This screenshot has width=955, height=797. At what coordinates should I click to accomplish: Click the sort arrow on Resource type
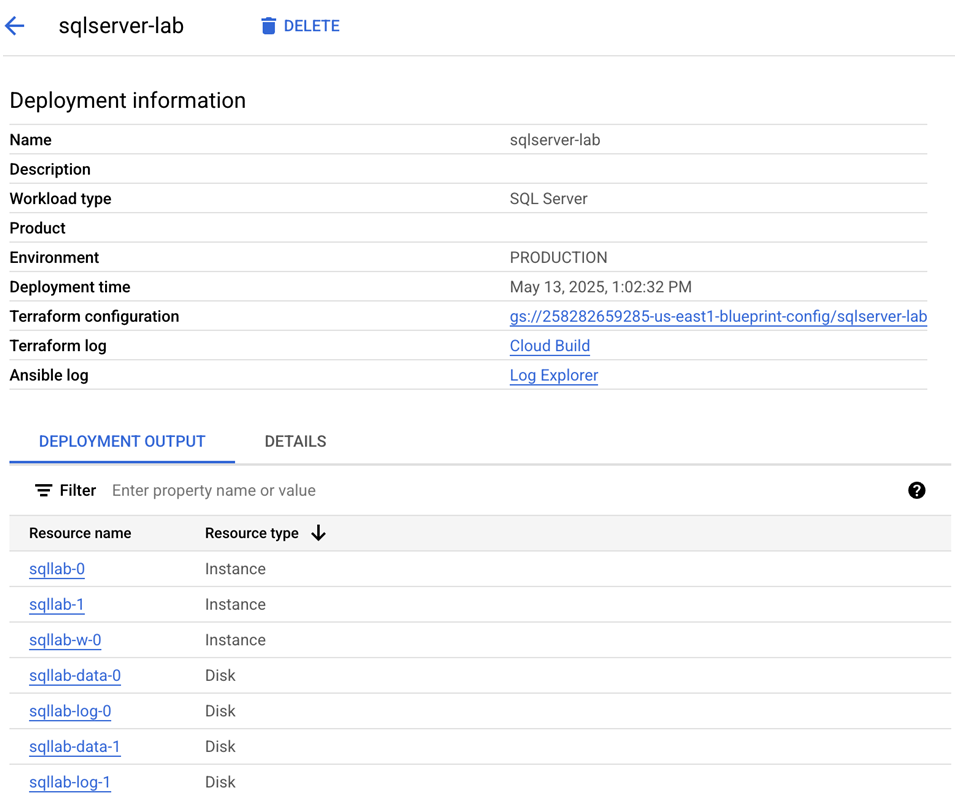click(318, 533)
